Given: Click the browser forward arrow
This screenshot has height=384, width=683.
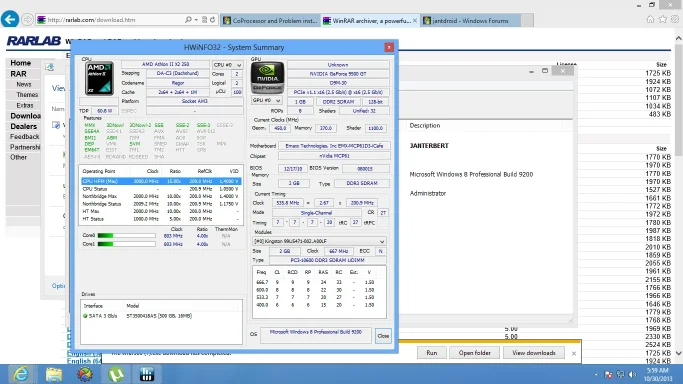Looking at the screenshot, I should (x=27, y=20).
